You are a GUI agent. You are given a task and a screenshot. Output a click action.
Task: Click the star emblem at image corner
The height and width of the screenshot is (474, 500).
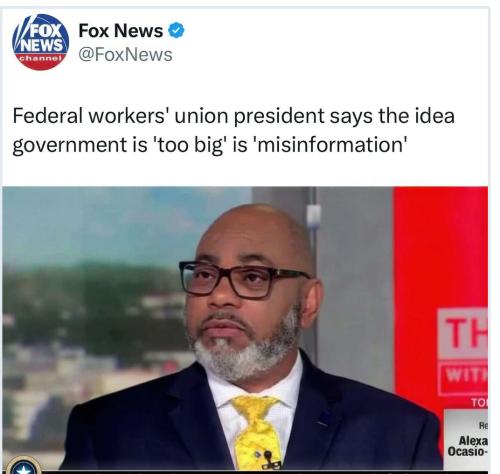(x=24, y=465)
